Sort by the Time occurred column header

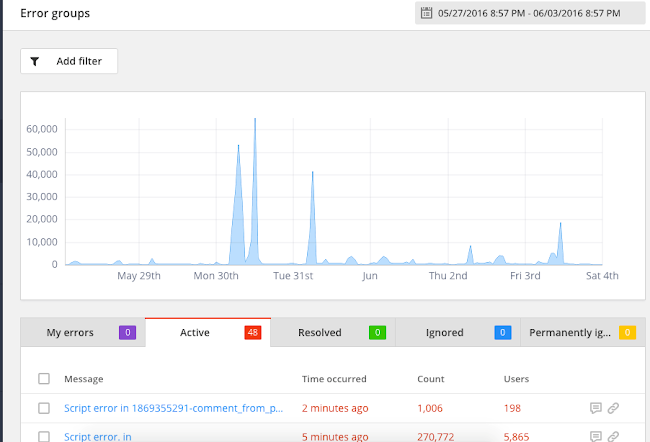click(334, 379)
